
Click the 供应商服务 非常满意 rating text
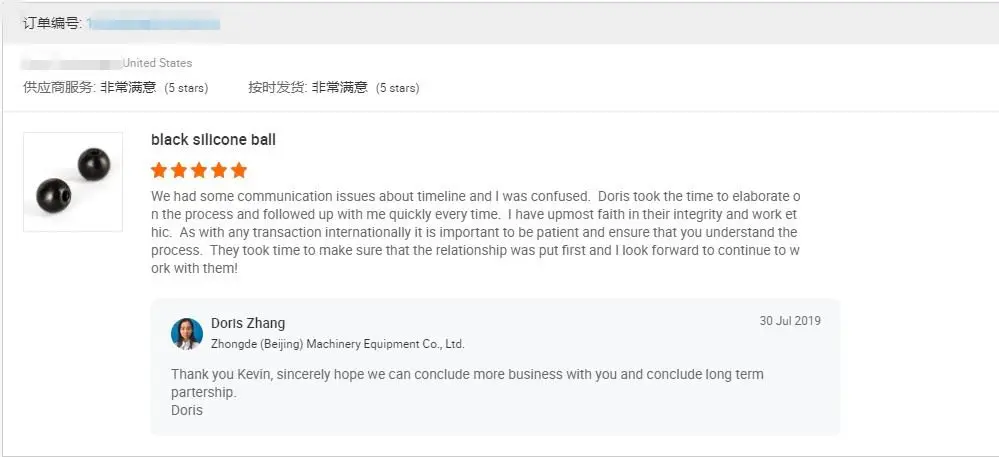(89, 88)
